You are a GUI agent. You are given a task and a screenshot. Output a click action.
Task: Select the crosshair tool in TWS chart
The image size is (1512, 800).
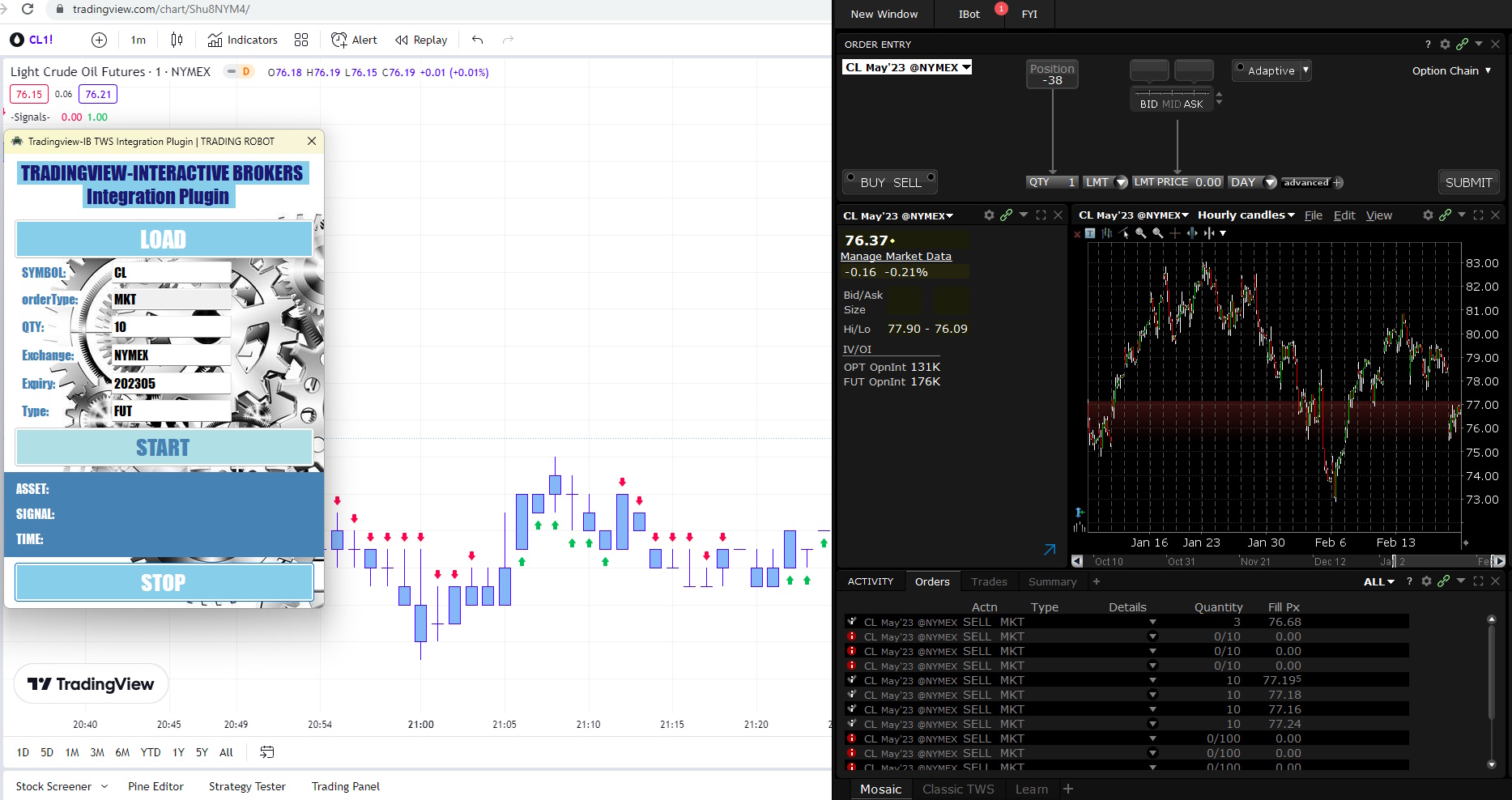point(1175,233)
